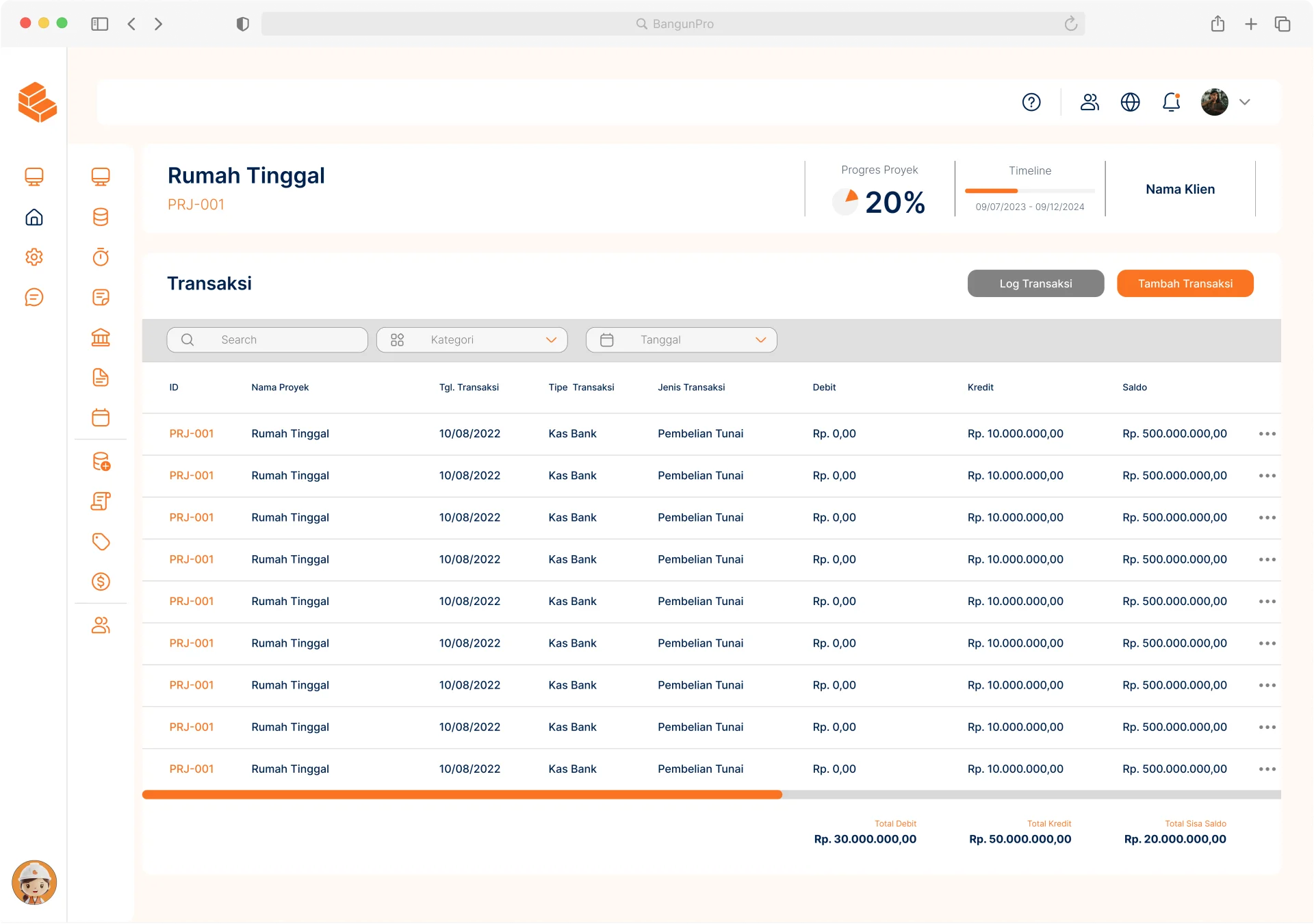1314x924 pixels.
Task: Select the home icon in left rail
Action: (x=34, y=218)
